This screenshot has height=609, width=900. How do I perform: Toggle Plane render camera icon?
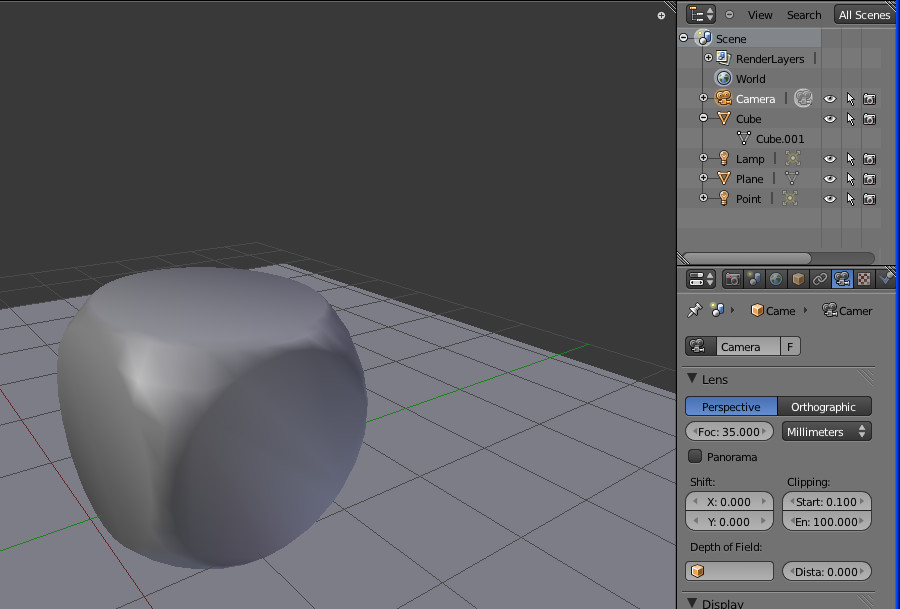[870, 179]
